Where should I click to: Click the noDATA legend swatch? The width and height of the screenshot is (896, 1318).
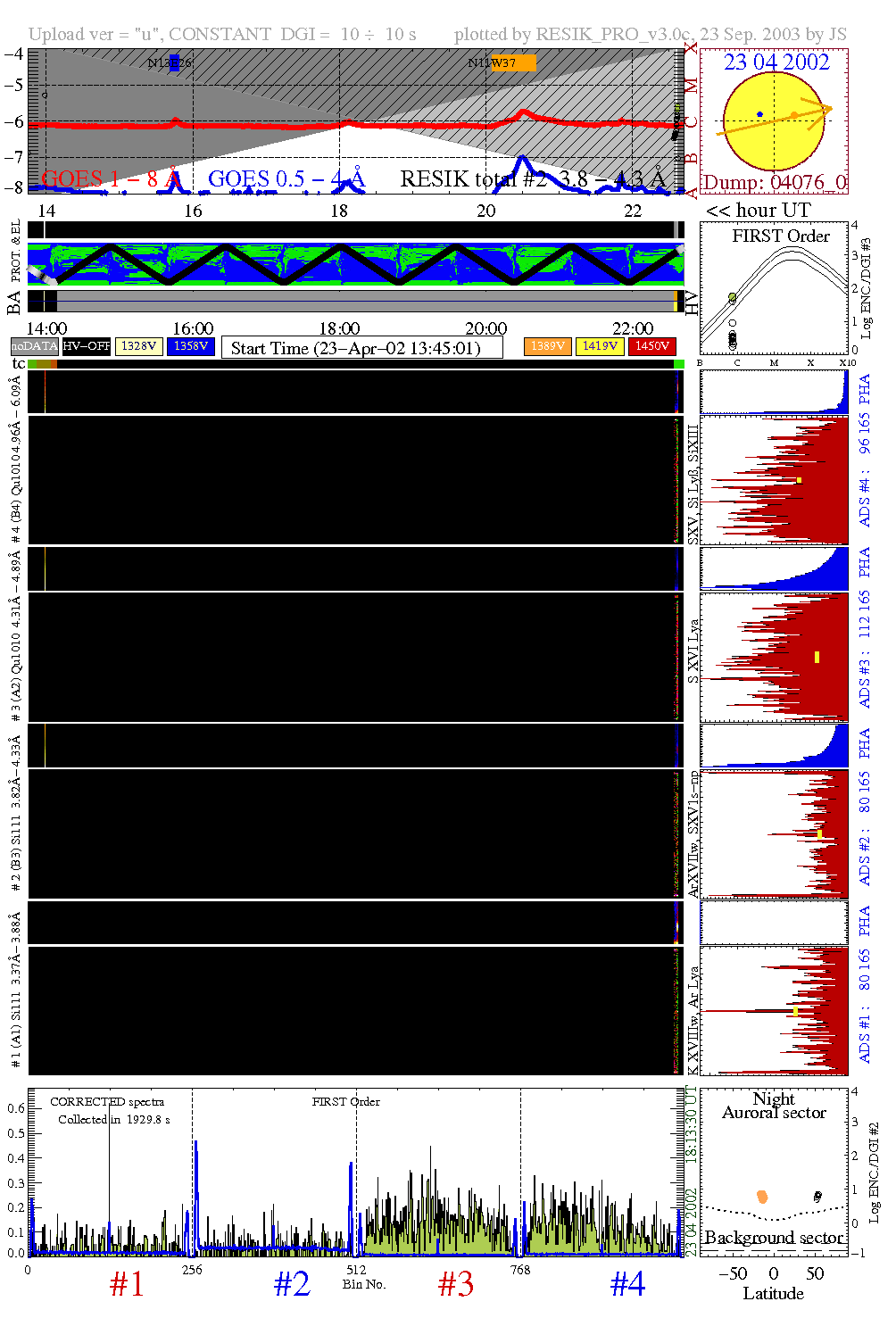[x=35, y=346]
